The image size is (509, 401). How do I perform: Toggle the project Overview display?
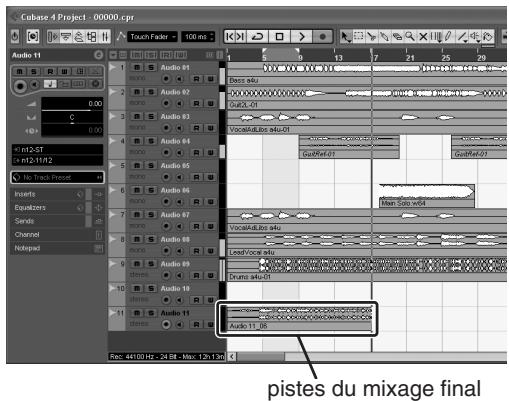click(x=79, y=36)
